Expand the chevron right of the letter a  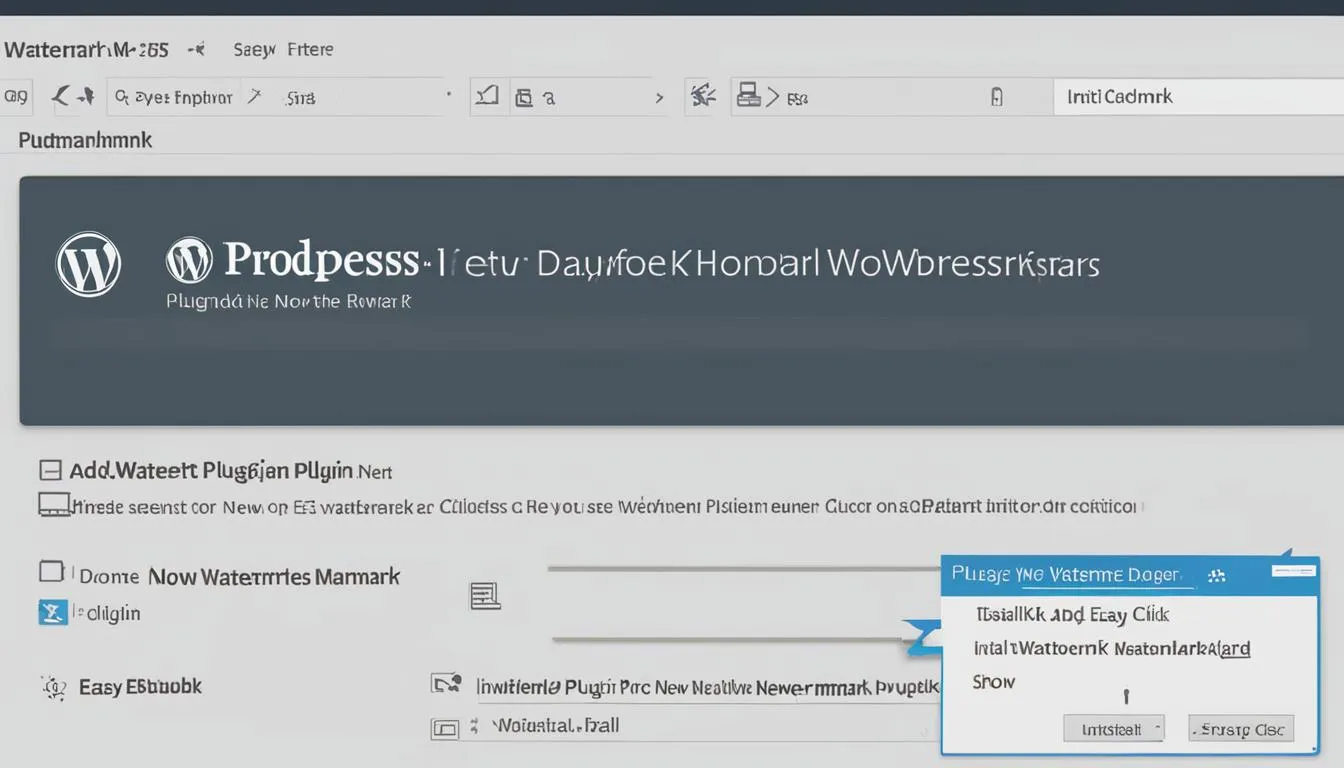659,98
